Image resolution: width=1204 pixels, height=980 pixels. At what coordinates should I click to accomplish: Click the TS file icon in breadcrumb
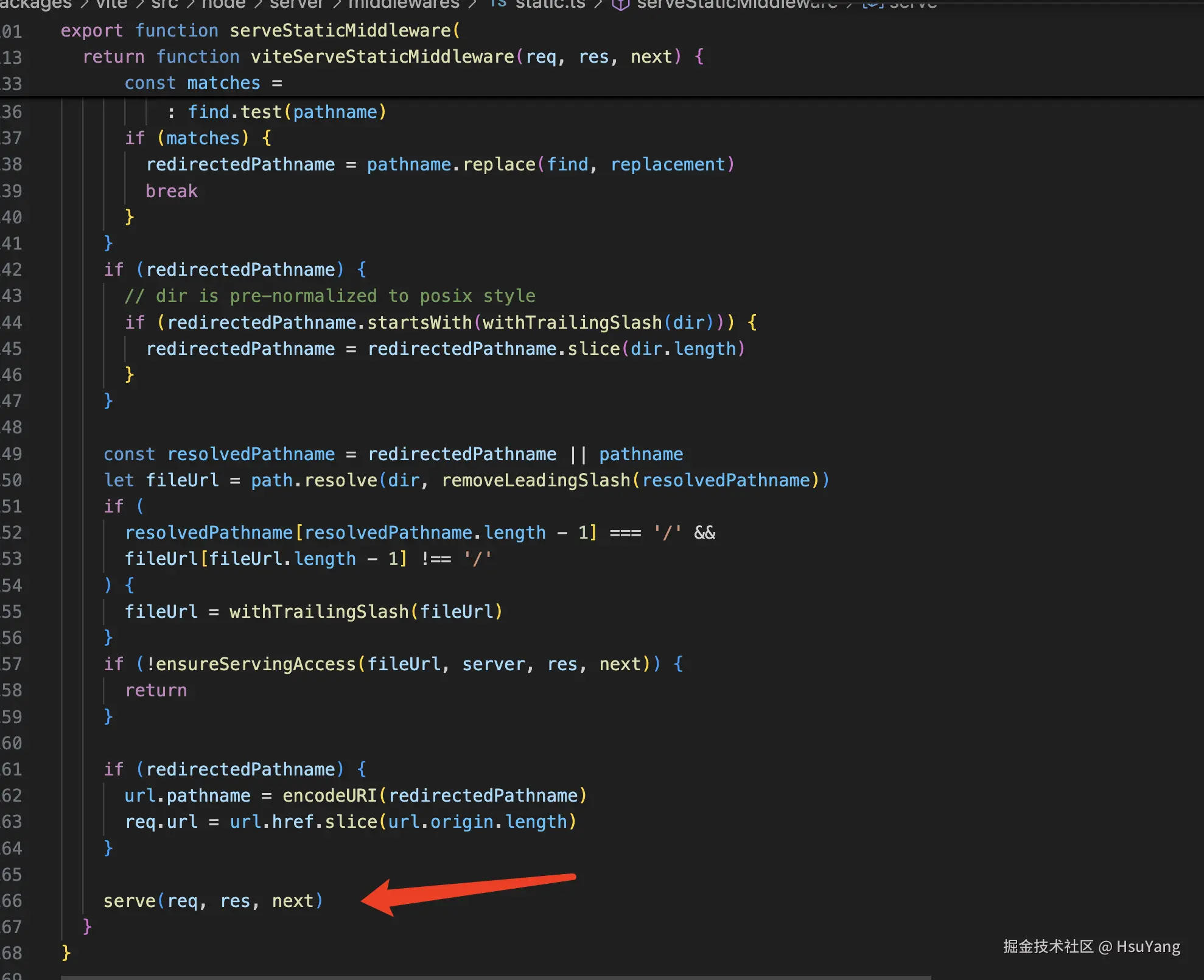pyautogui.click(x=498, y=4)
